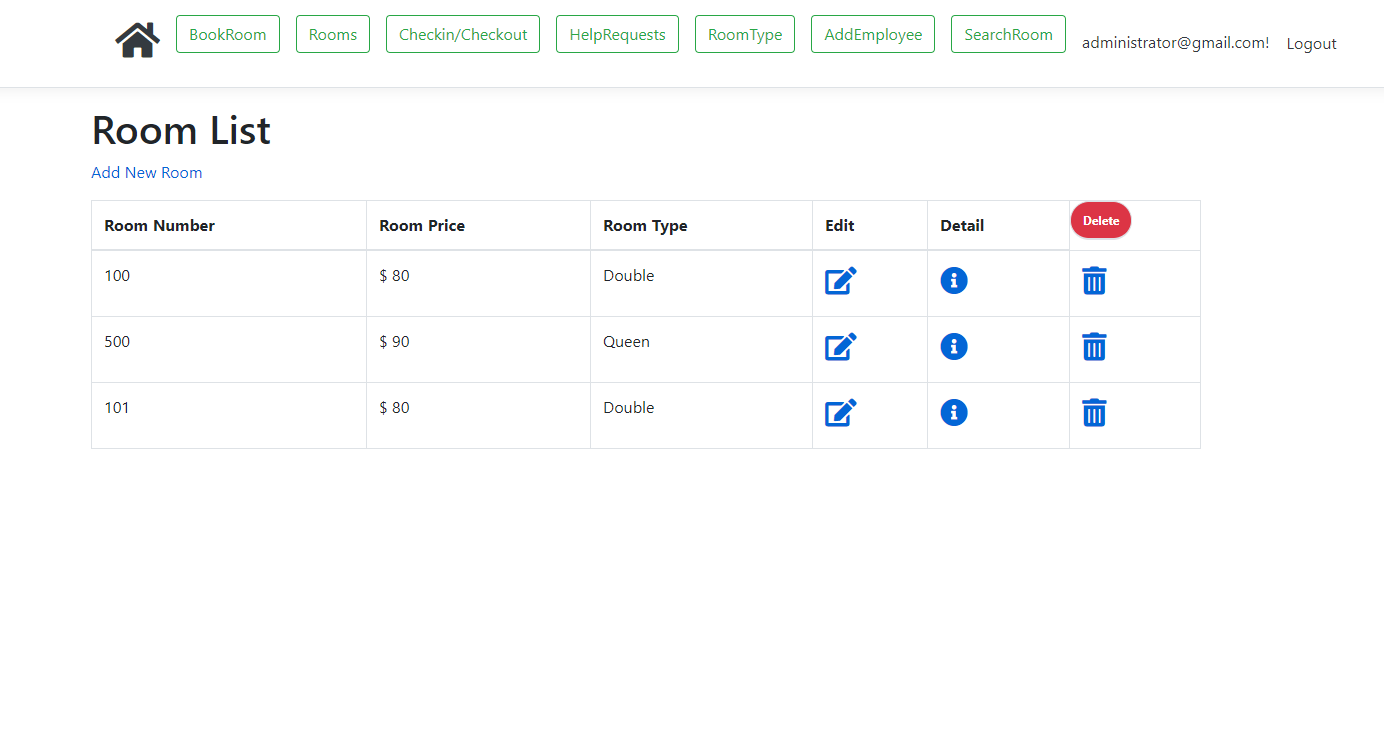
Task: Edit room 101 using the pencil icon
Action: point(840,412)
